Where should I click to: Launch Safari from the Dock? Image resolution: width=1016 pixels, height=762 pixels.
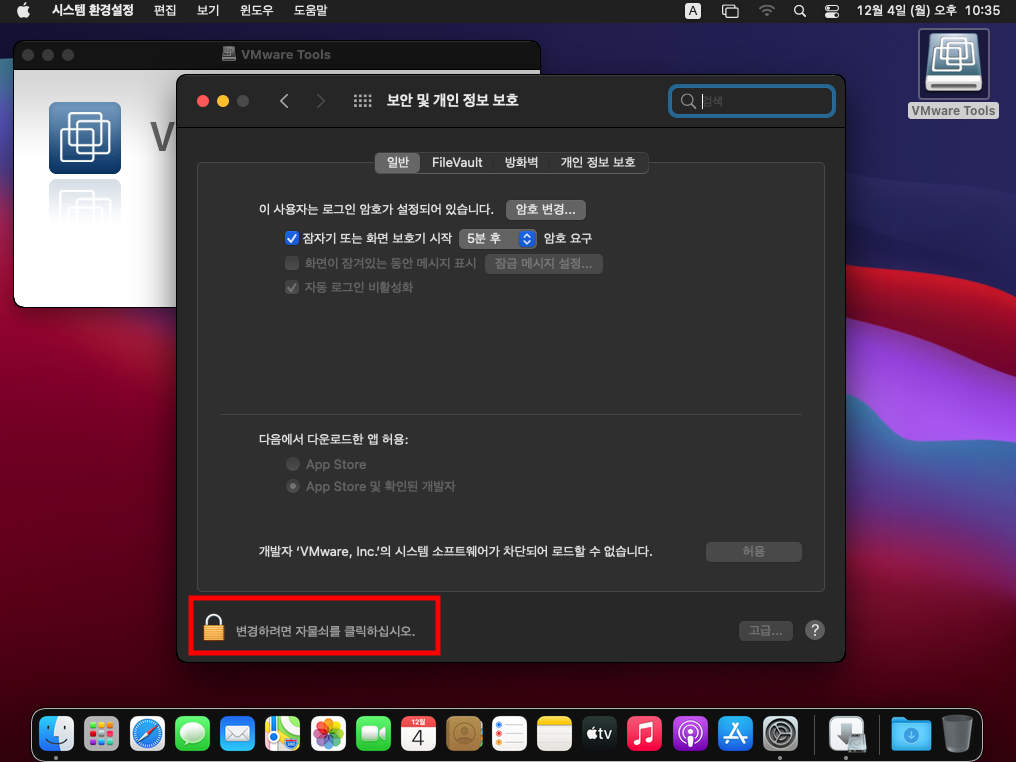pos(147,734)
